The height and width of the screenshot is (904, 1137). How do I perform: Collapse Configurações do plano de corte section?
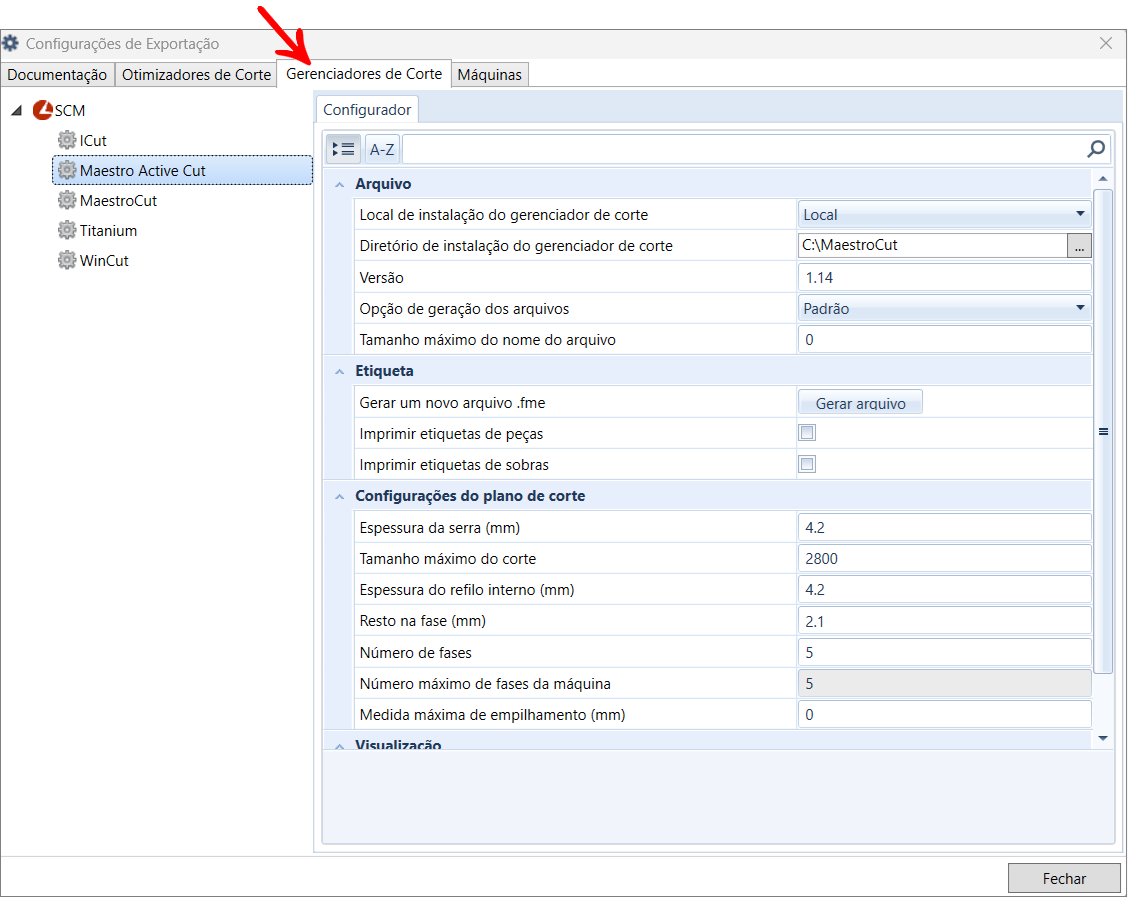coord(339,497)
